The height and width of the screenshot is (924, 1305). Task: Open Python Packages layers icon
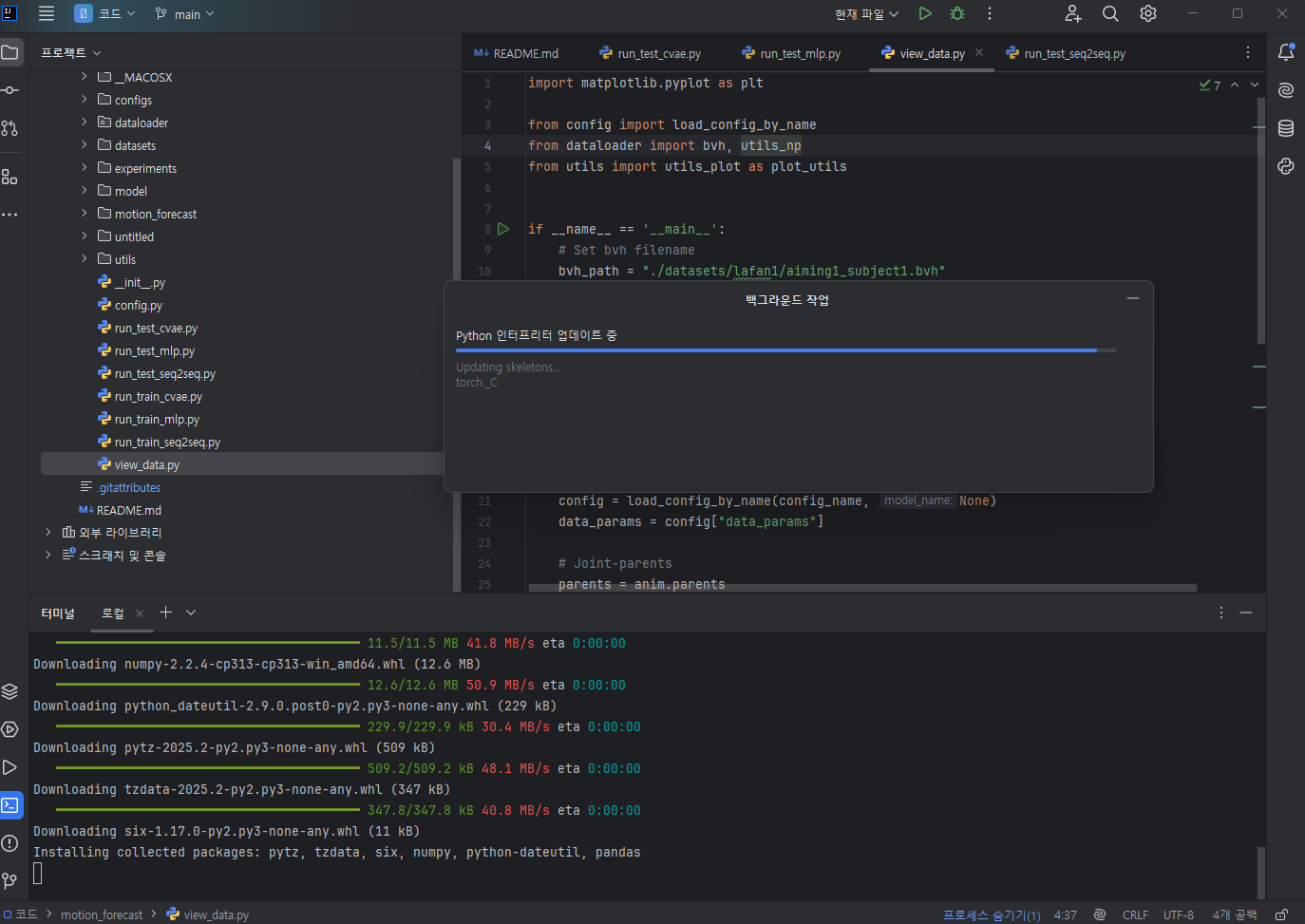pos(10,691)
